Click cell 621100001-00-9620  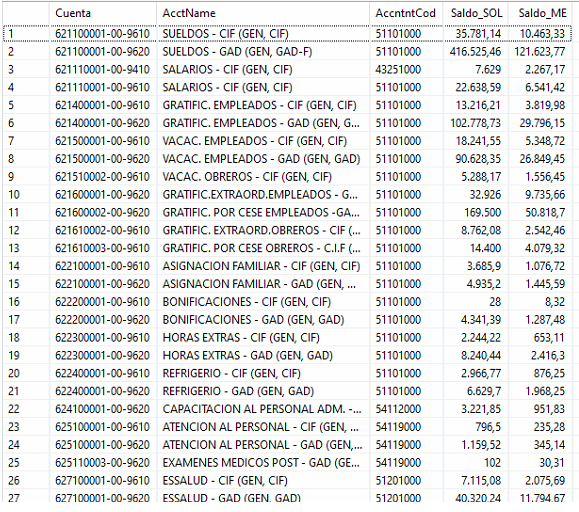103,51
